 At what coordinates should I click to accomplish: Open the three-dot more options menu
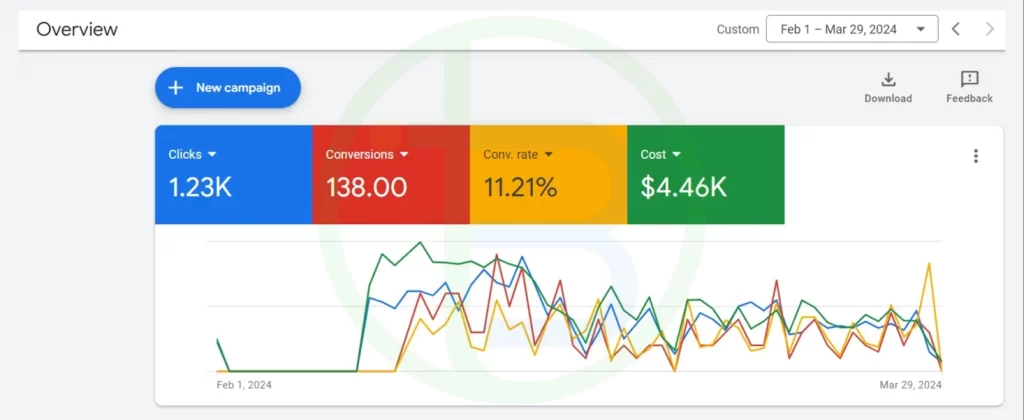click(x=976, y=156)
